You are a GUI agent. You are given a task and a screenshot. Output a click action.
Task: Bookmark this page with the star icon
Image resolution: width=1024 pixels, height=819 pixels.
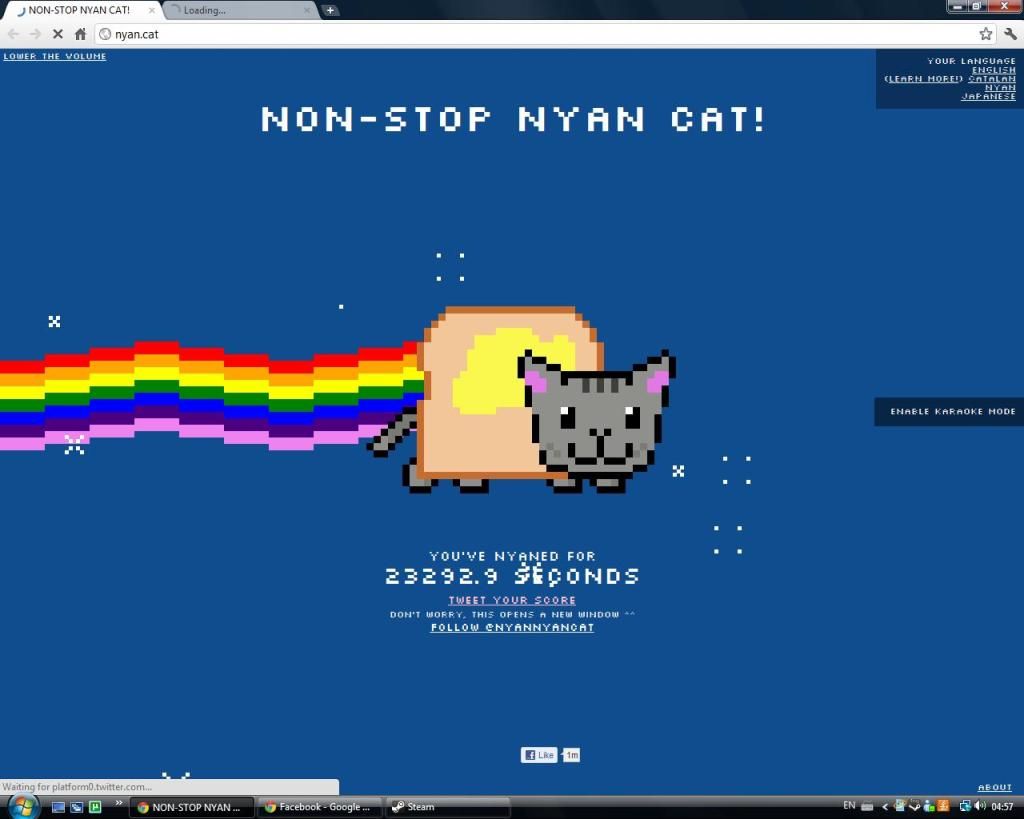[986, 34]
